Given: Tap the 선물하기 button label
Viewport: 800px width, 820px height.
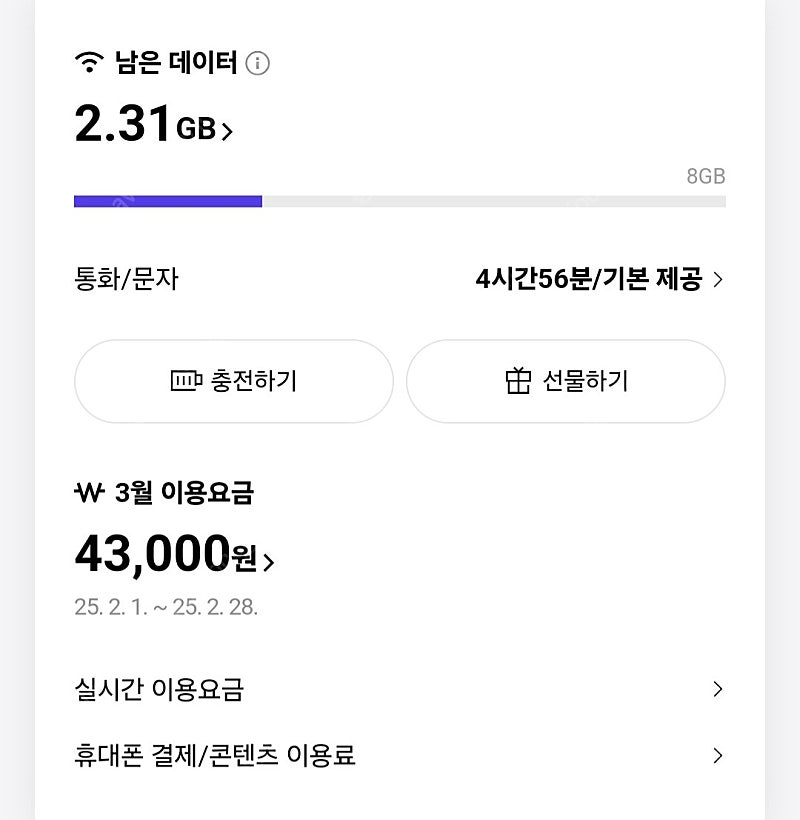Looking at the screenshot, I should click(585, 381).
